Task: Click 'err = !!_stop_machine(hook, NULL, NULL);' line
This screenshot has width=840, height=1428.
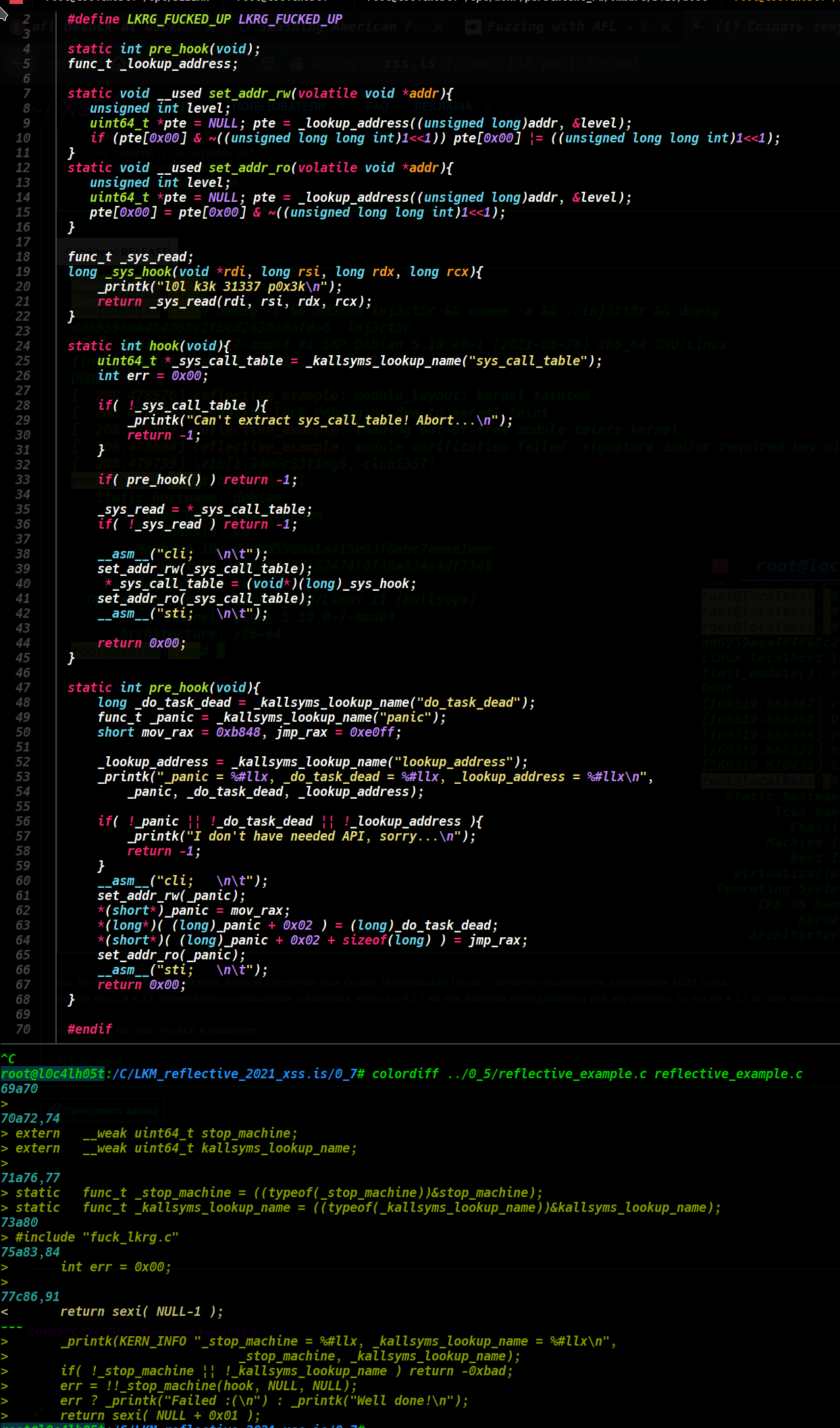Action: 209,1385
